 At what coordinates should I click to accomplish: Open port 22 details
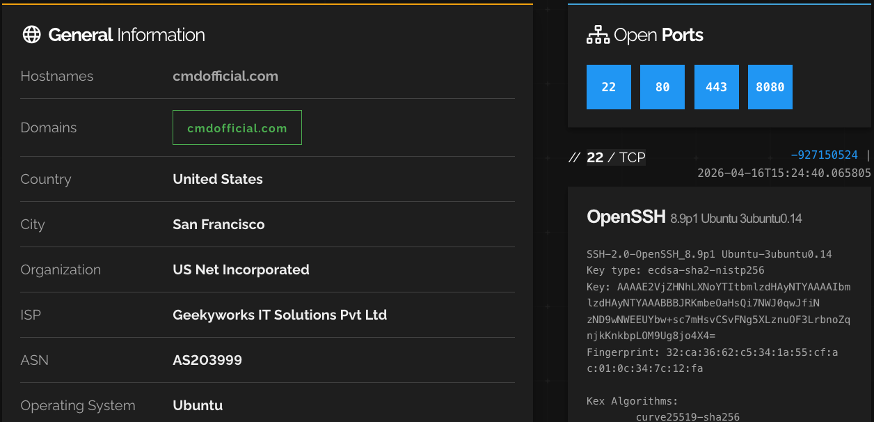click(609, 87)
